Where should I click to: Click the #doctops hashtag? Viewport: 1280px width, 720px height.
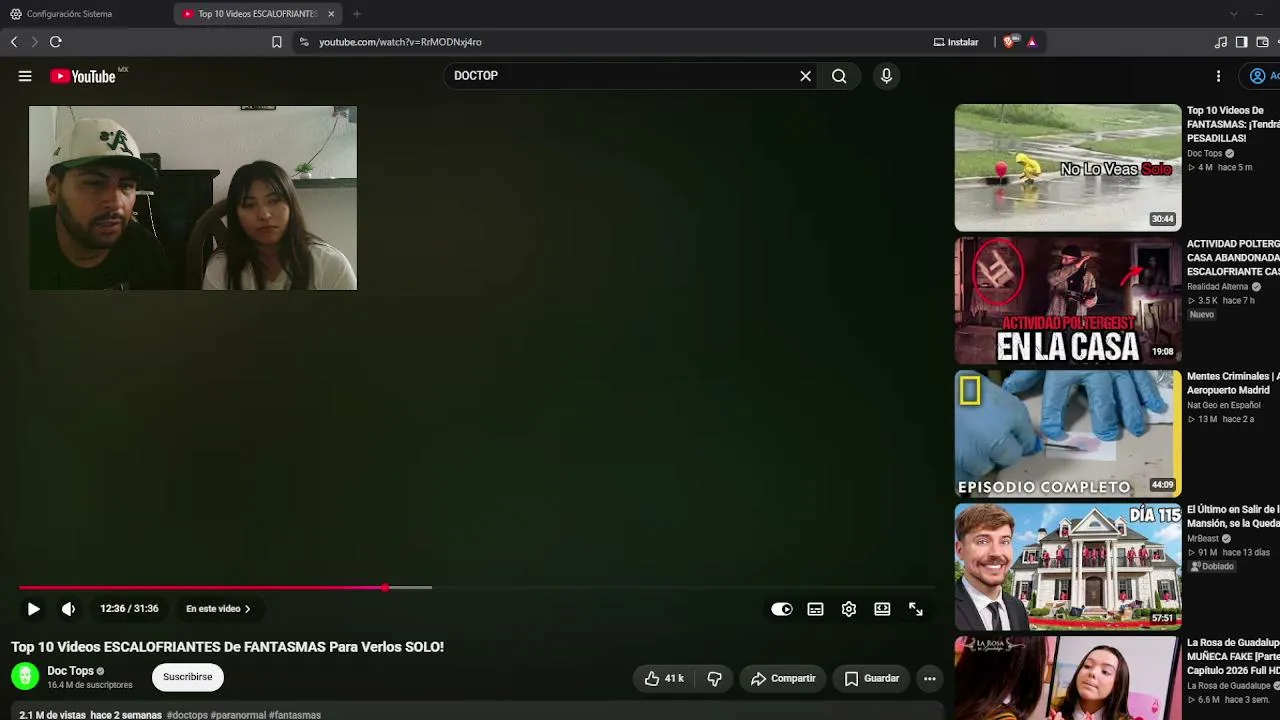[x=187, y=715]
